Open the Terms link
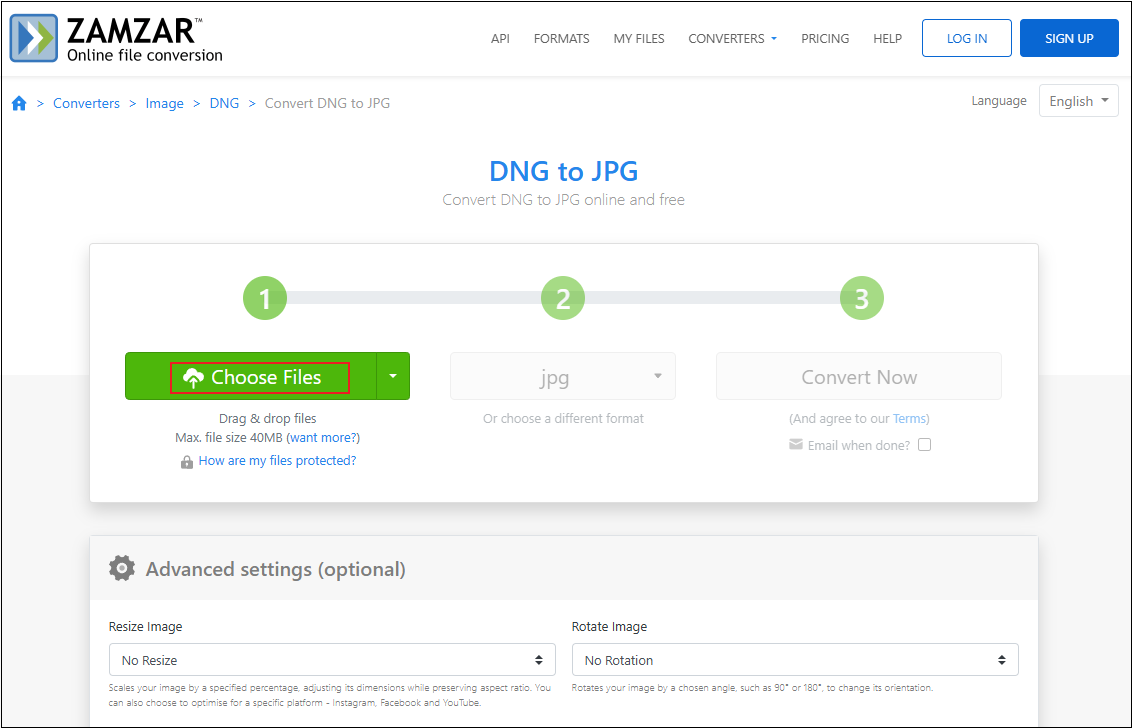The image size is (1132, 728). pyautogui.click(x=909, y=419)
